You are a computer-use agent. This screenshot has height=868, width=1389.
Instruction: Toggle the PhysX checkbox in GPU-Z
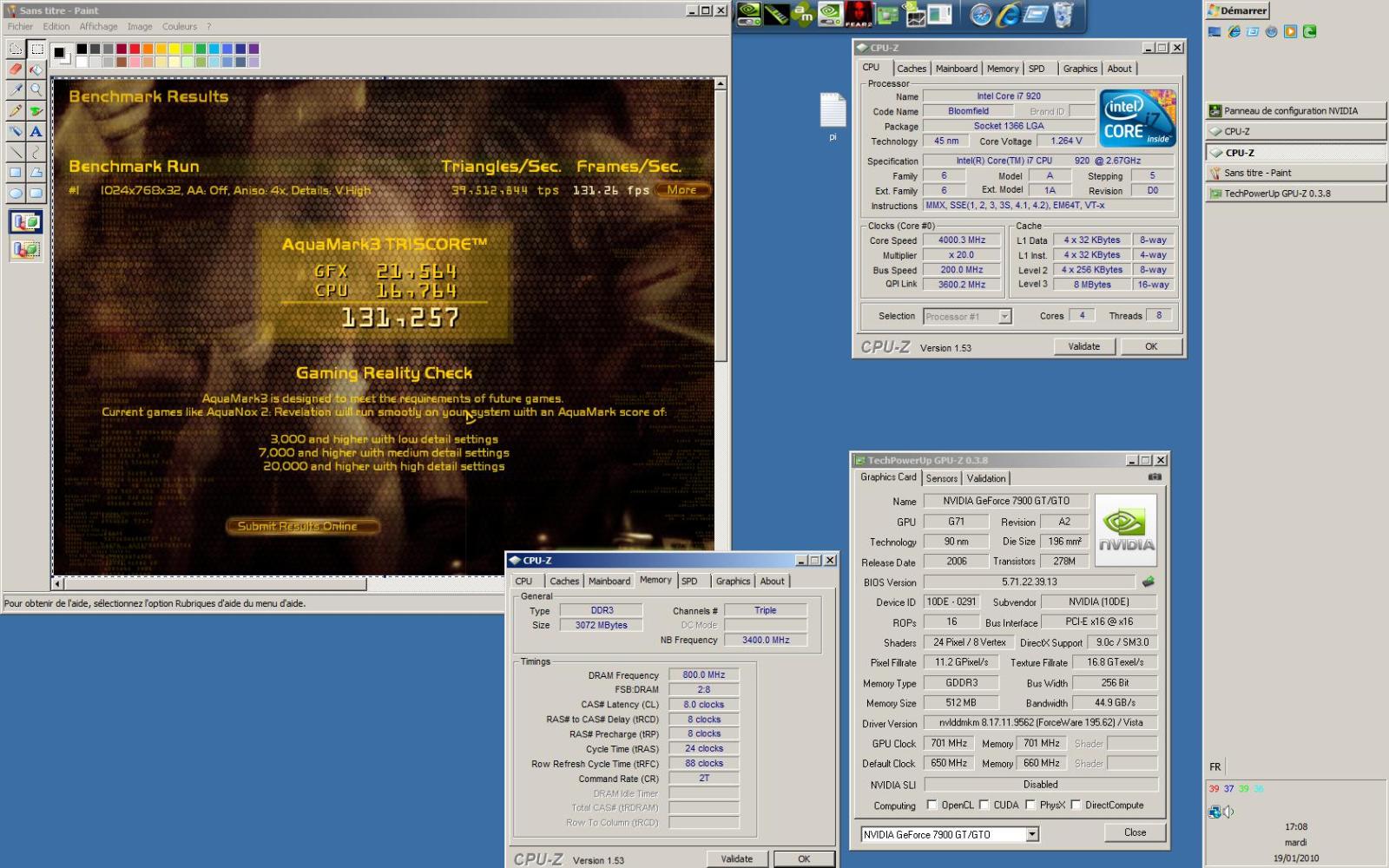[x=1030, y=805]
